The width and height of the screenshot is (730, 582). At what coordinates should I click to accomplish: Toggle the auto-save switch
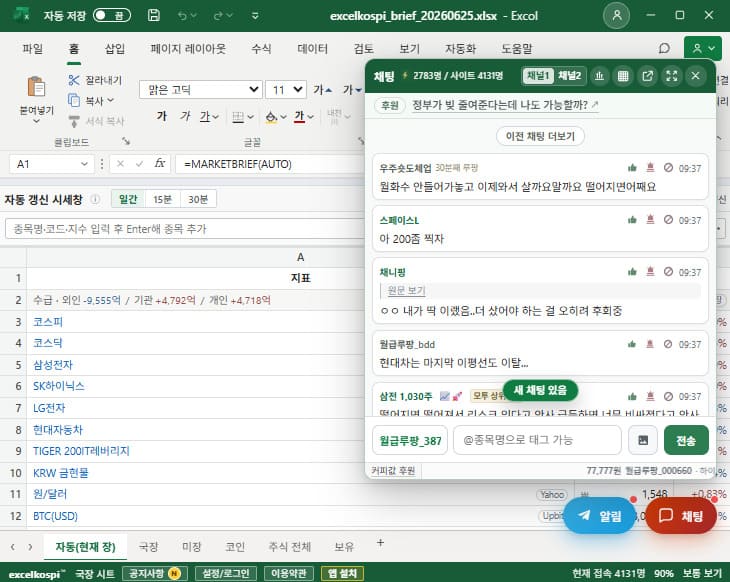(112, 16)
